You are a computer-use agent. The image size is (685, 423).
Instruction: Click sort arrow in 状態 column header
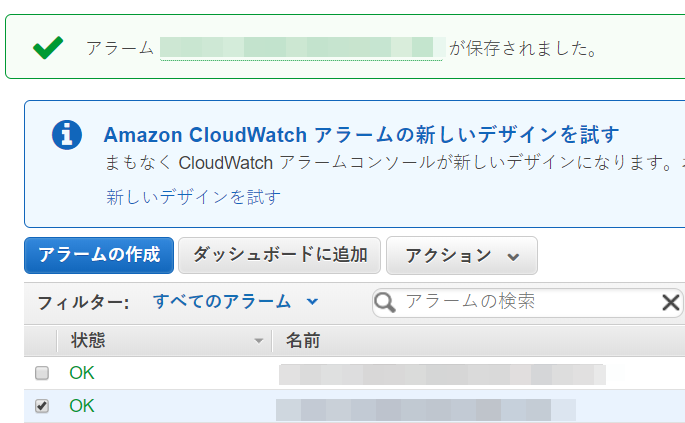(259, 341)
